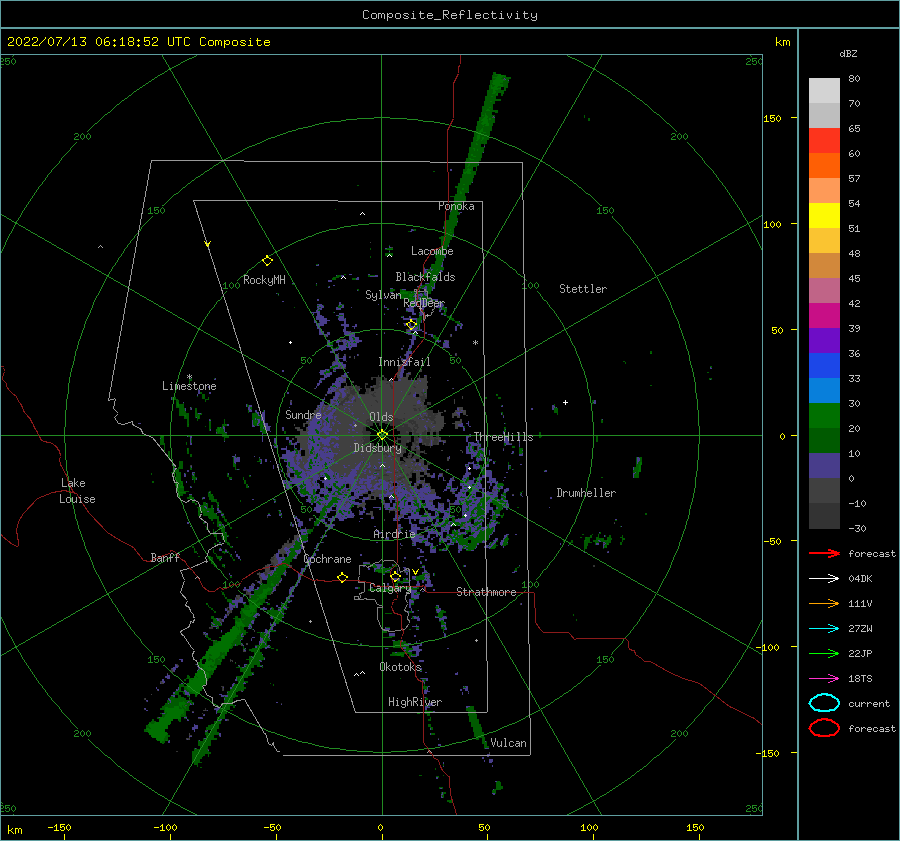This screenshot has height=841, width=900.
Task: Click the Banff label
Action: pyautogui.click(x=165, y=557)
